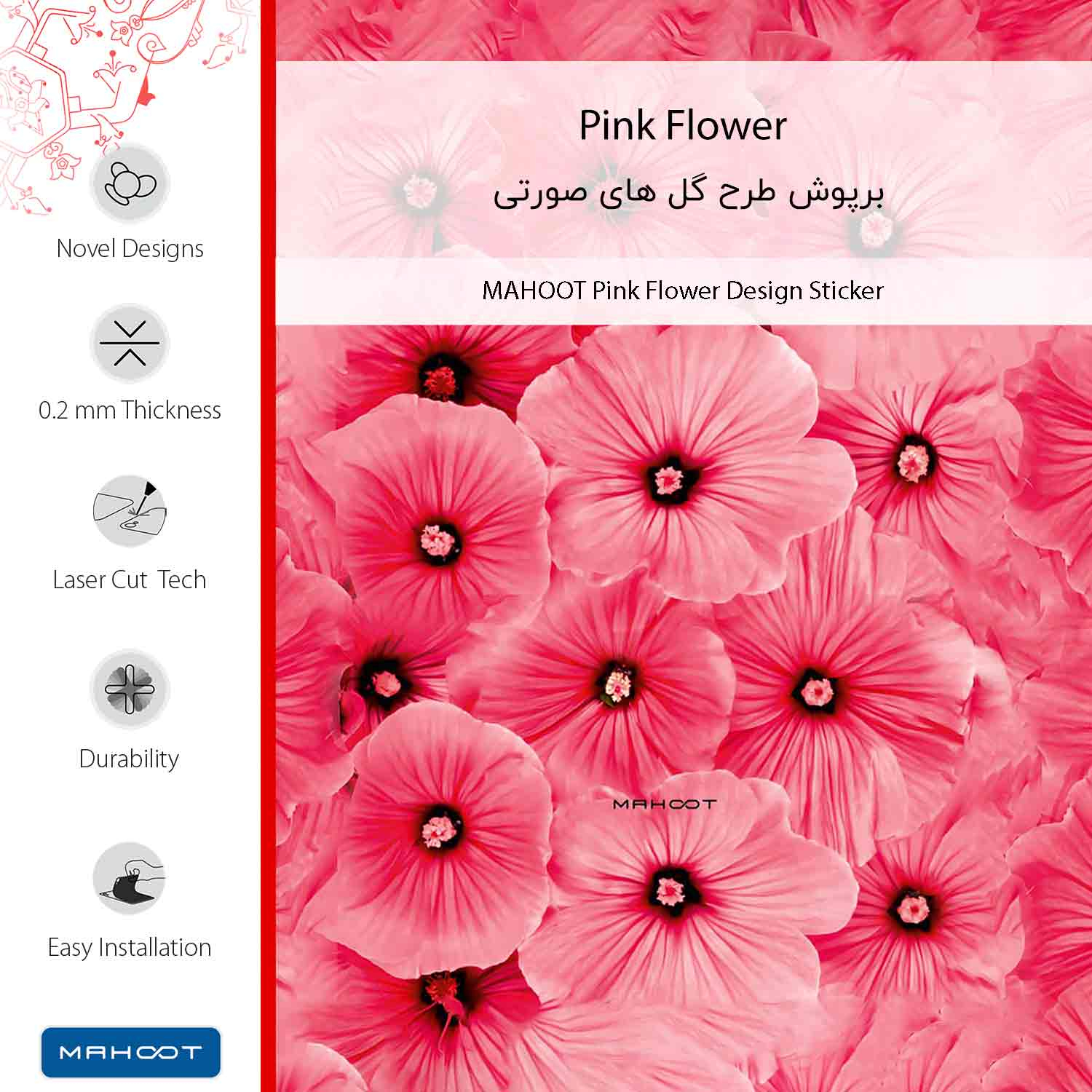Click the translucent white title banner

[x=684, y=159]
